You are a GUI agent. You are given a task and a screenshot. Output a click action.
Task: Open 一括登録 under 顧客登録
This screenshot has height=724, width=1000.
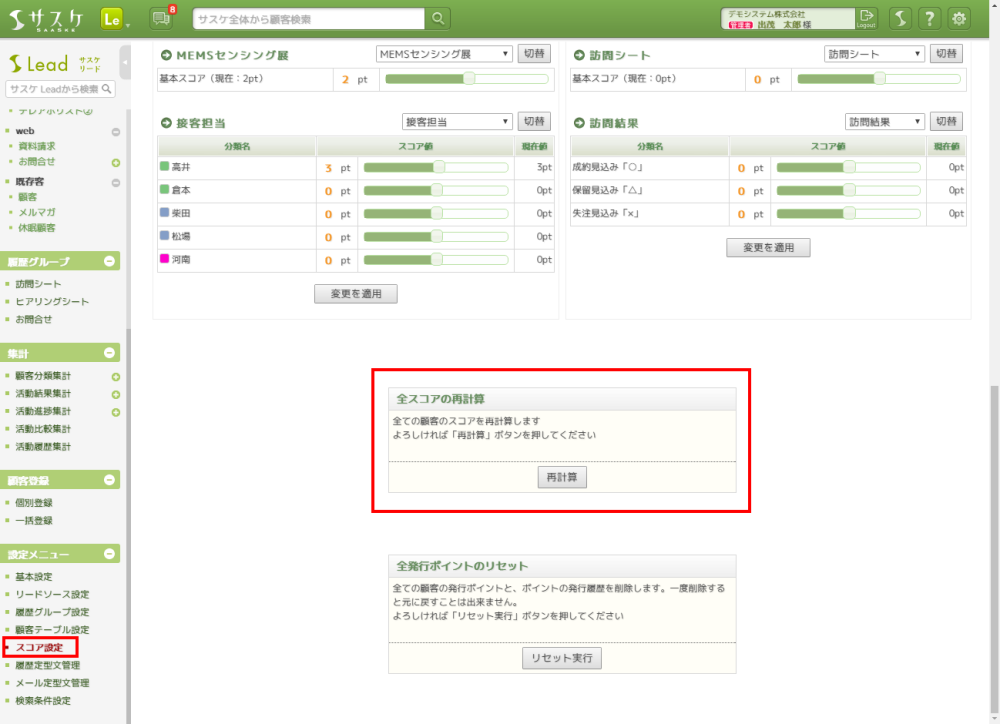point(34,521)
